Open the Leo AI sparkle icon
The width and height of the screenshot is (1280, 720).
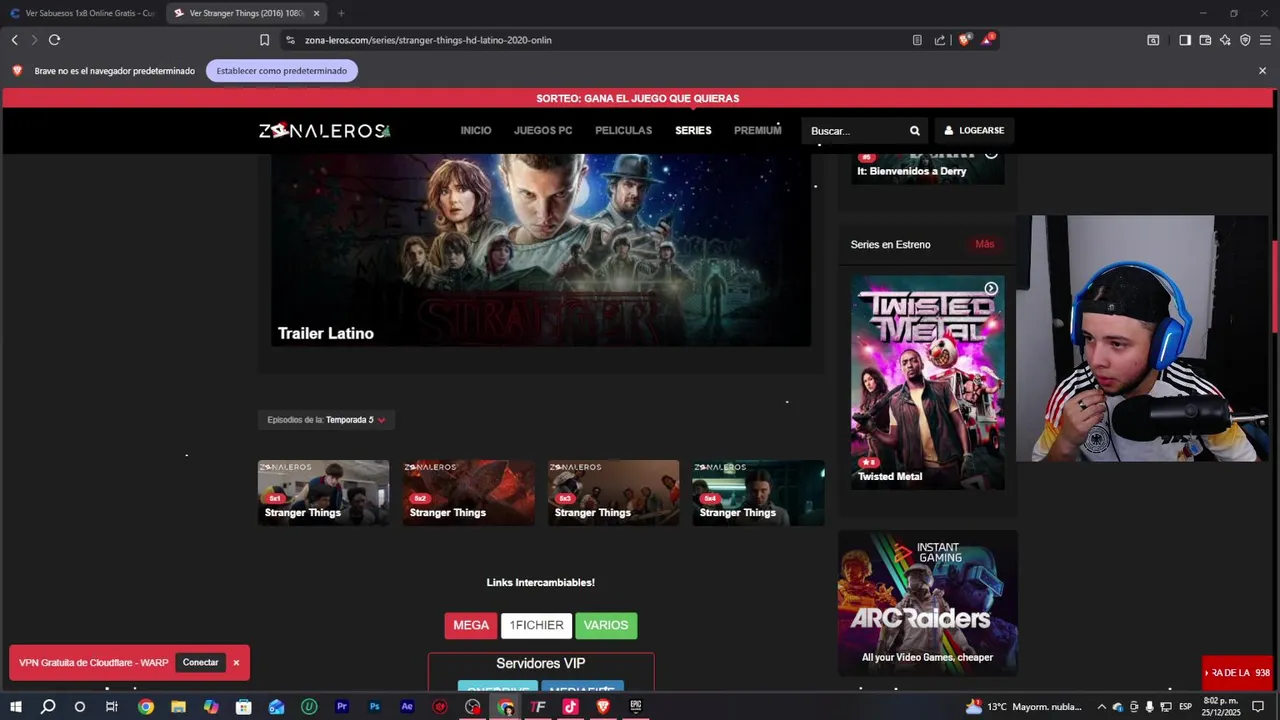1225,40
